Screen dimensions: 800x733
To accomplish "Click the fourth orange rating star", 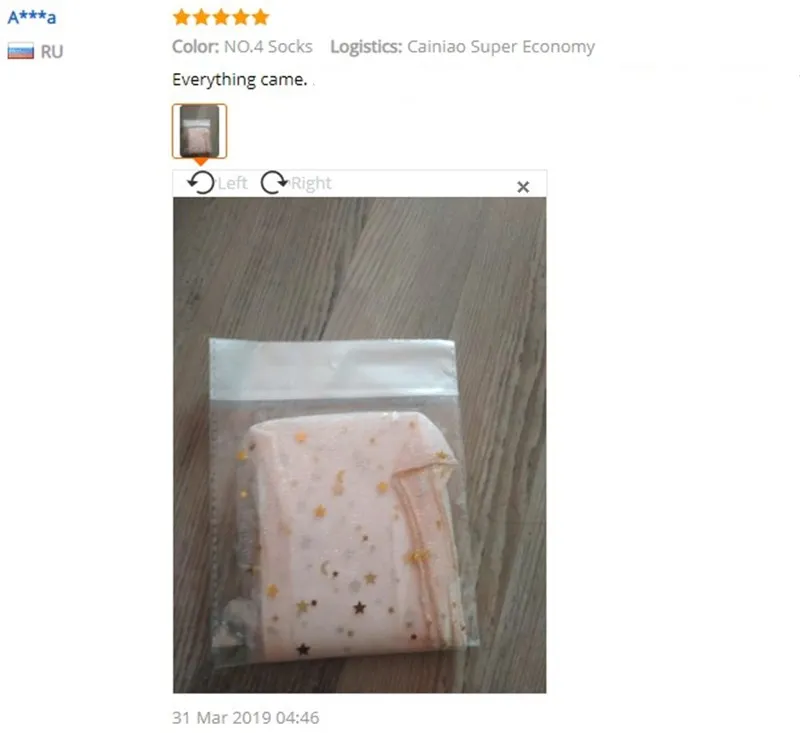I will [x=241, y=17].
